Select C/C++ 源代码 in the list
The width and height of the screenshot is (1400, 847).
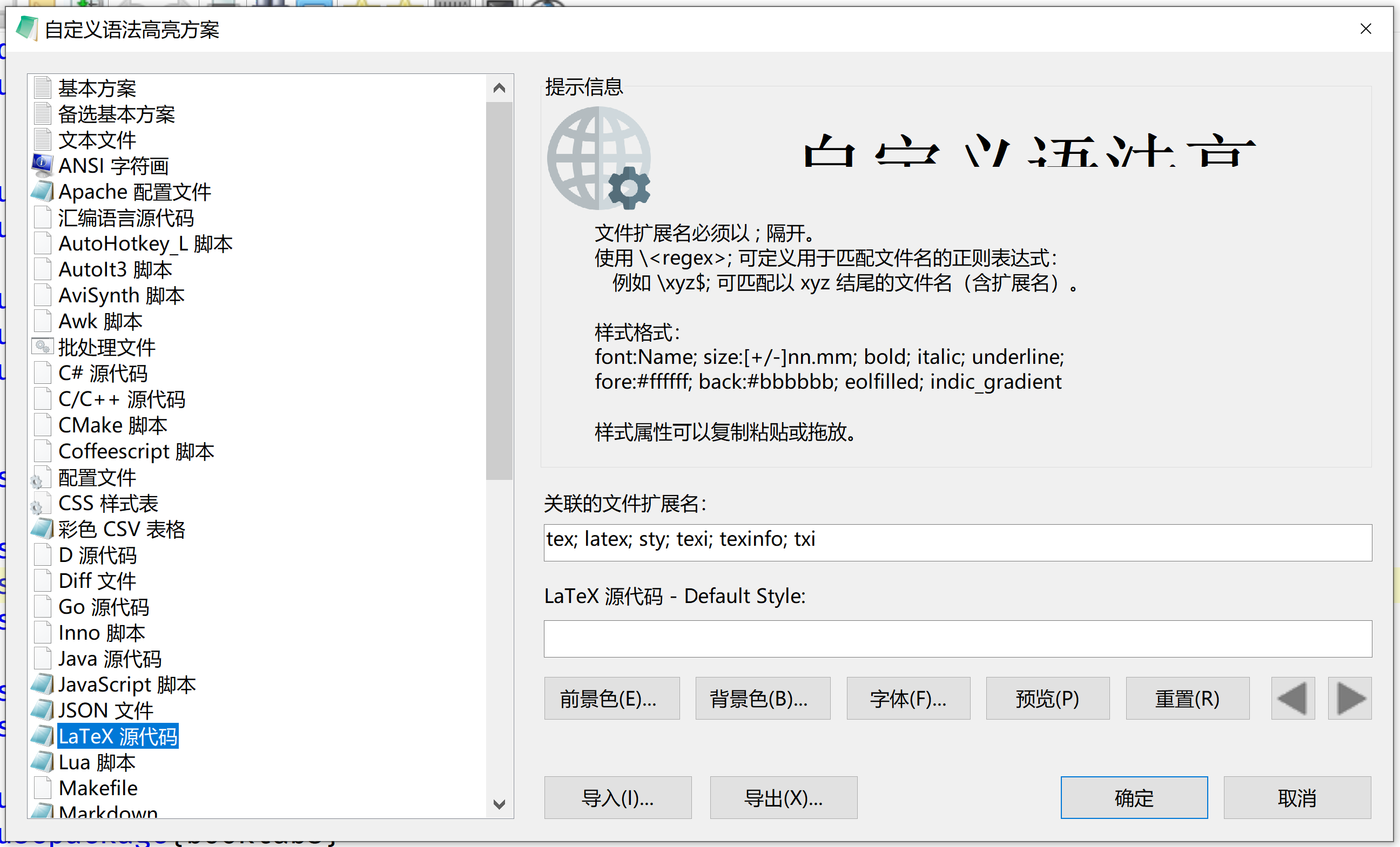tap(122, 399)
